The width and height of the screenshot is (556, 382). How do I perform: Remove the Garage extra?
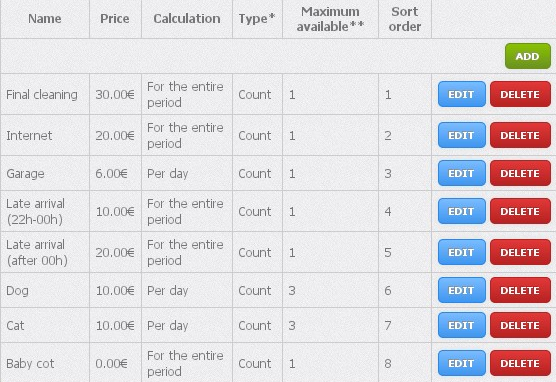pos(520,173)
